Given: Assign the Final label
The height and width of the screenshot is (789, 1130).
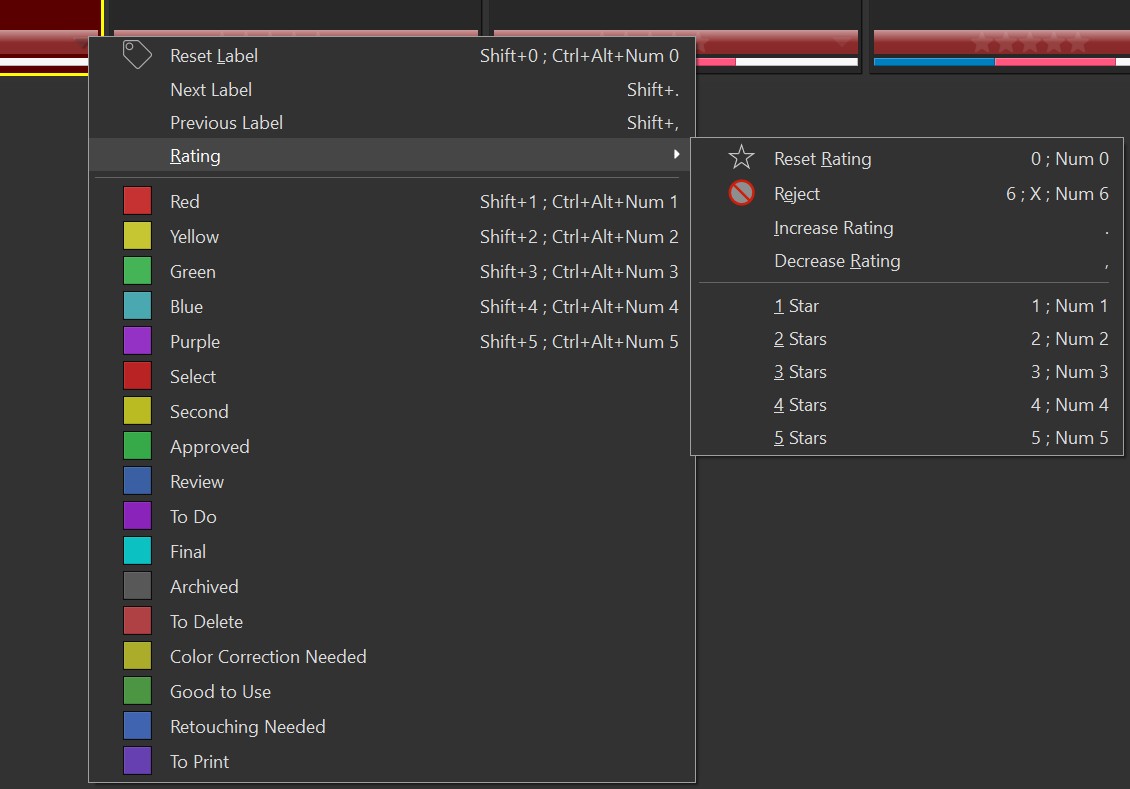Looking at the screenshot, I should 391,551.
